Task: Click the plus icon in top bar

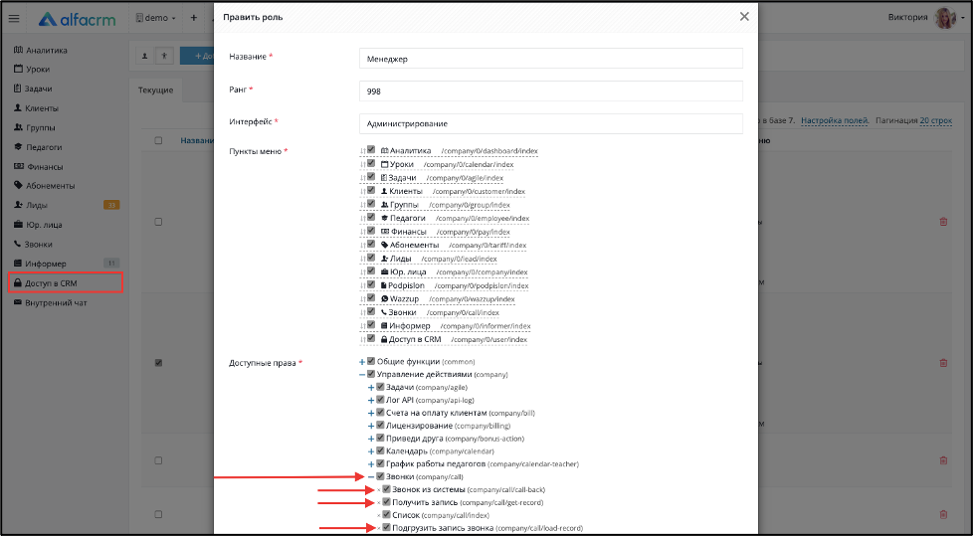Action: 194,18
